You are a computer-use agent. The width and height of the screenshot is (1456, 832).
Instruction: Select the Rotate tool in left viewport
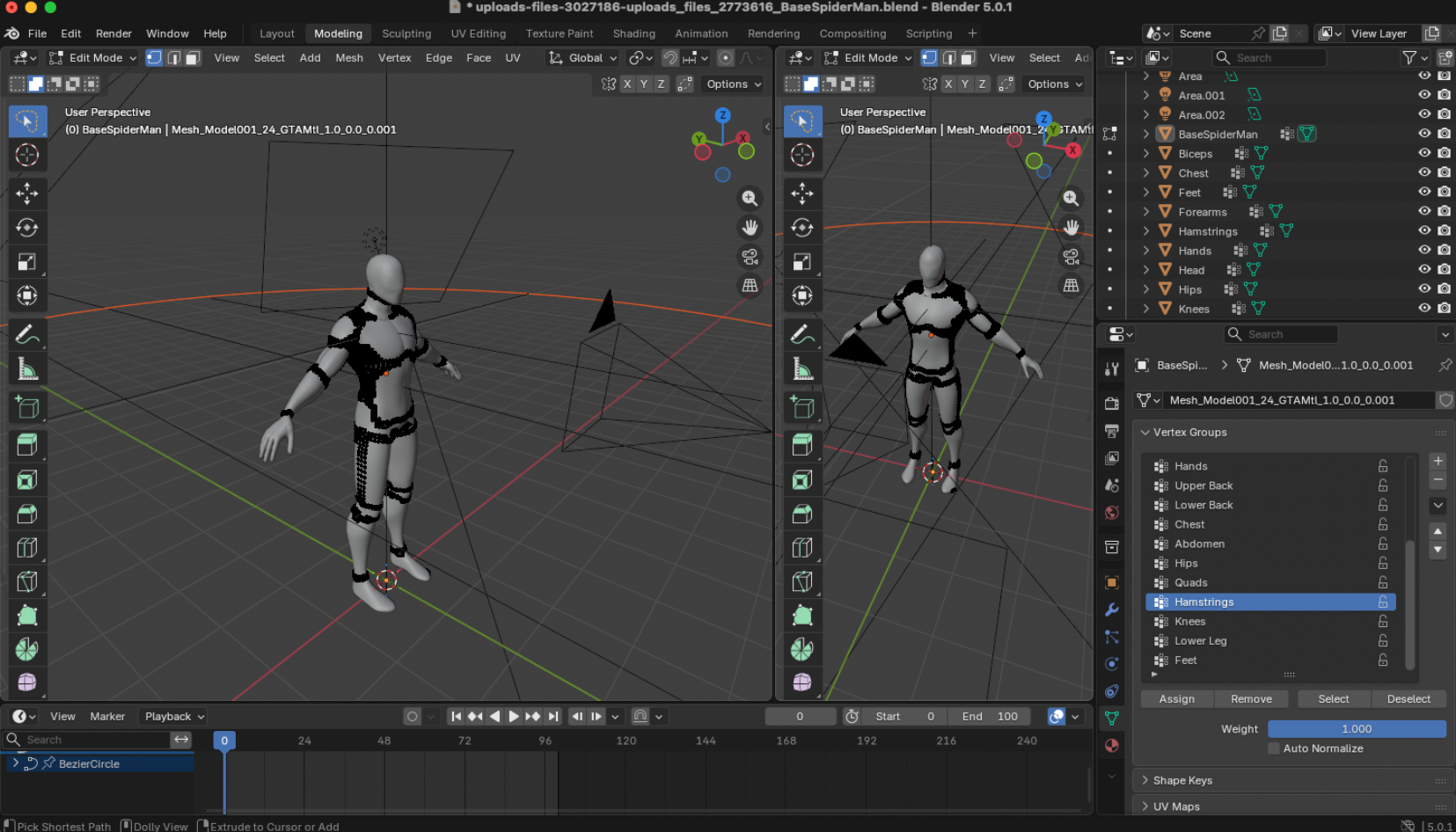pyautogui.click(x=27, y=228)
